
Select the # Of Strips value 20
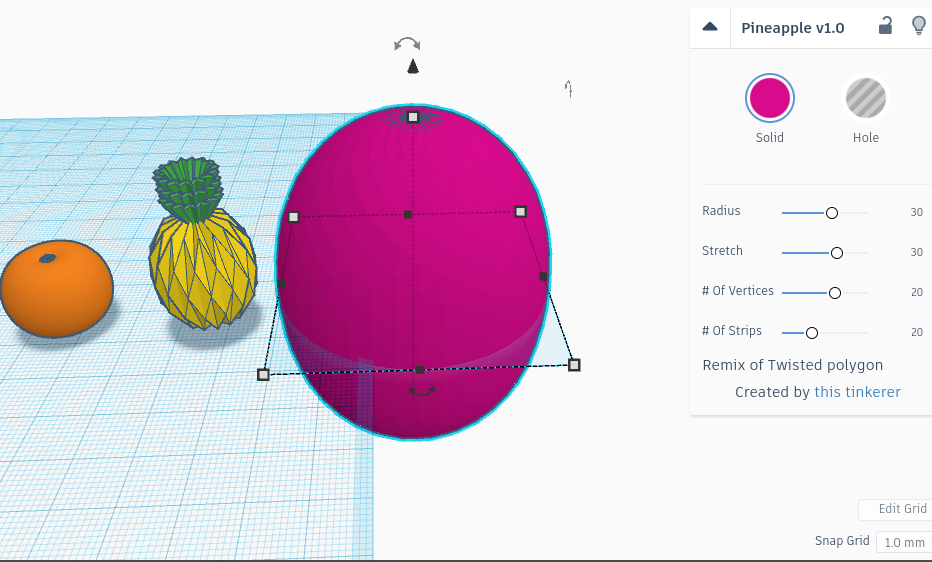coord(917,332)
